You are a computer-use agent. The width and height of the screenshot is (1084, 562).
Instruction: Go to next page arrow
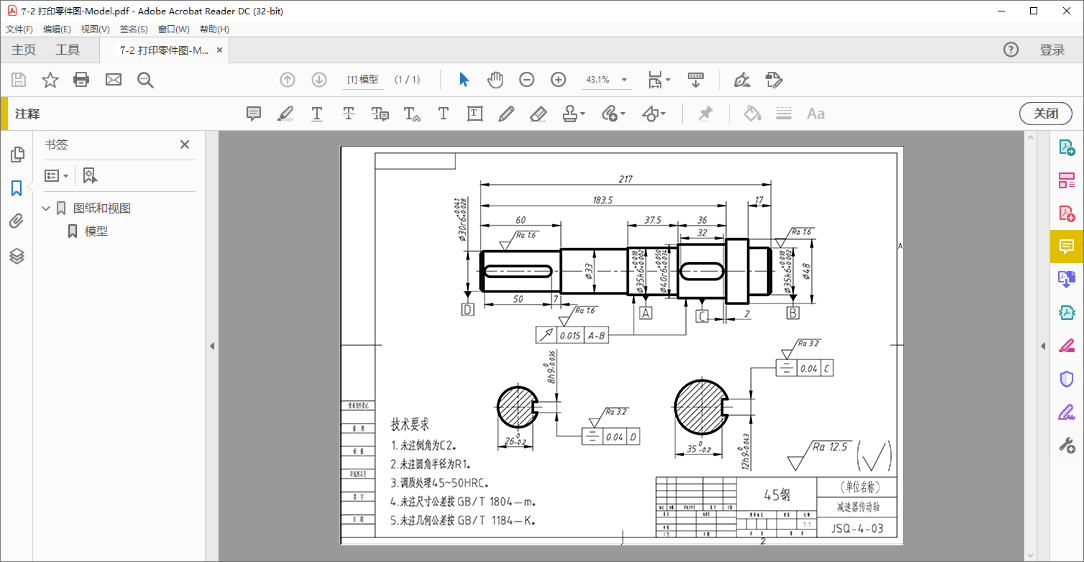click(319, 80)
